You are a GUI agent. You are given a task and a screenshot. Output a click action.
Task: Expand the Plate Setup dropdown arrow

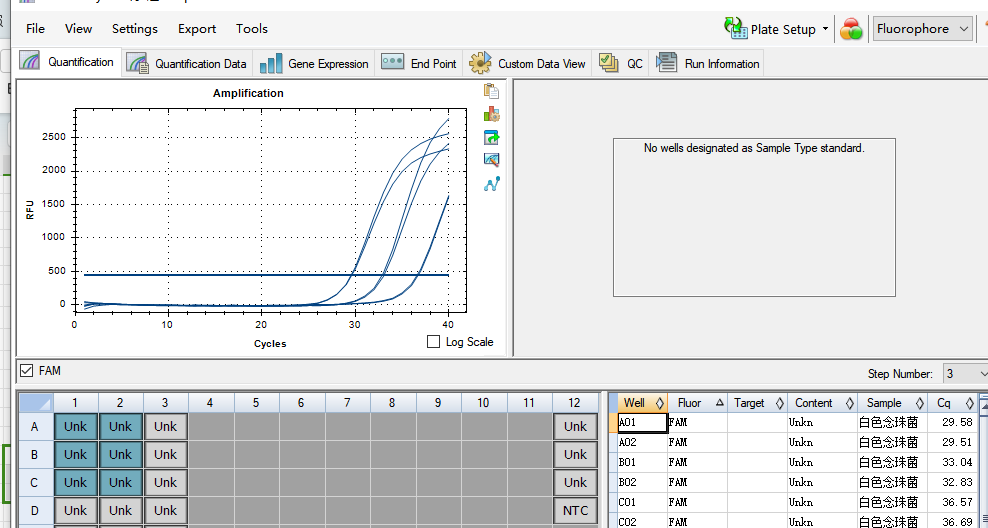pyautogui.click(x=825, y=29)
